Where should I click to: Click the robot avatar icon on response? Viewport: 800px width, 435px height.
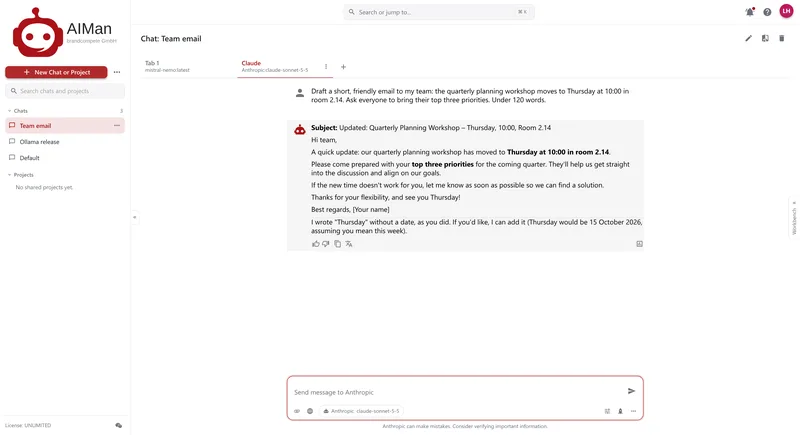pyautogui.click(x=299, y=130)
